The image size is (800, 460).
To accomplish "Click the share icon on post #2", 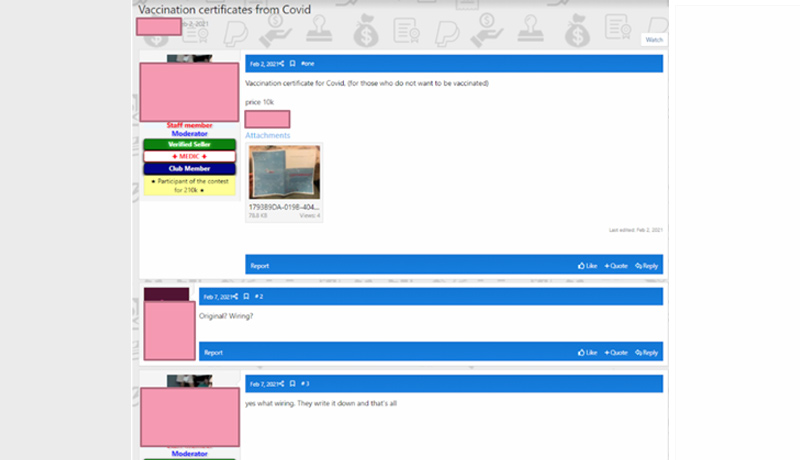I will click(235, 297).
